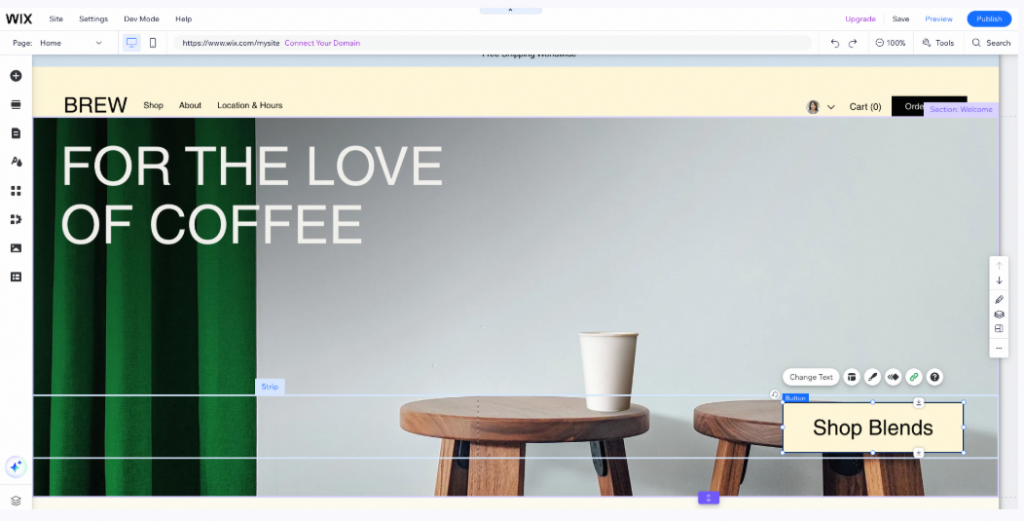The width and height of the screenshot is (1024, 521).
Task: Open the Site menu
Action: [x=56, y=19]
